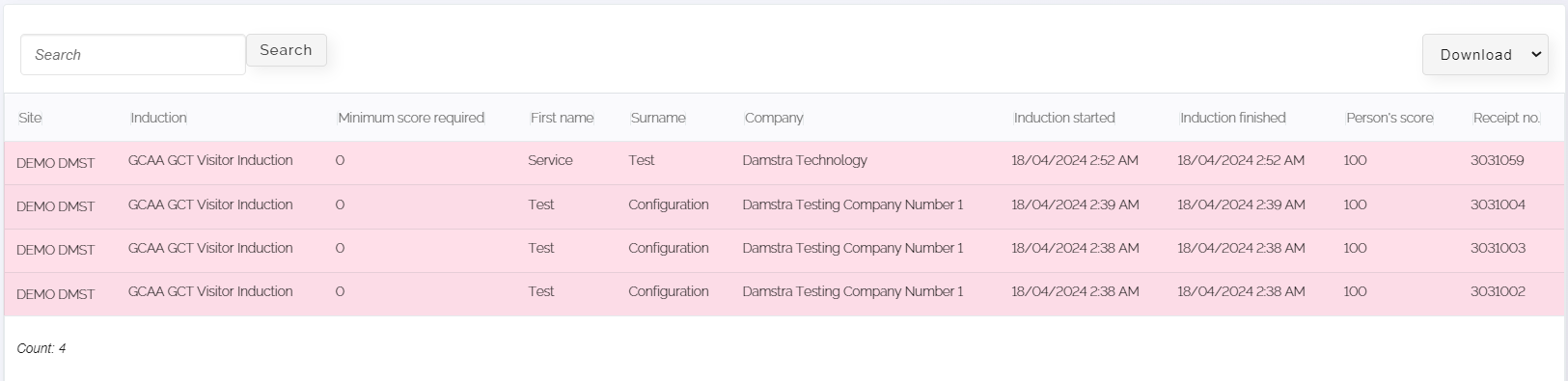Click first name Test in receipt 3031003 row

541,248
